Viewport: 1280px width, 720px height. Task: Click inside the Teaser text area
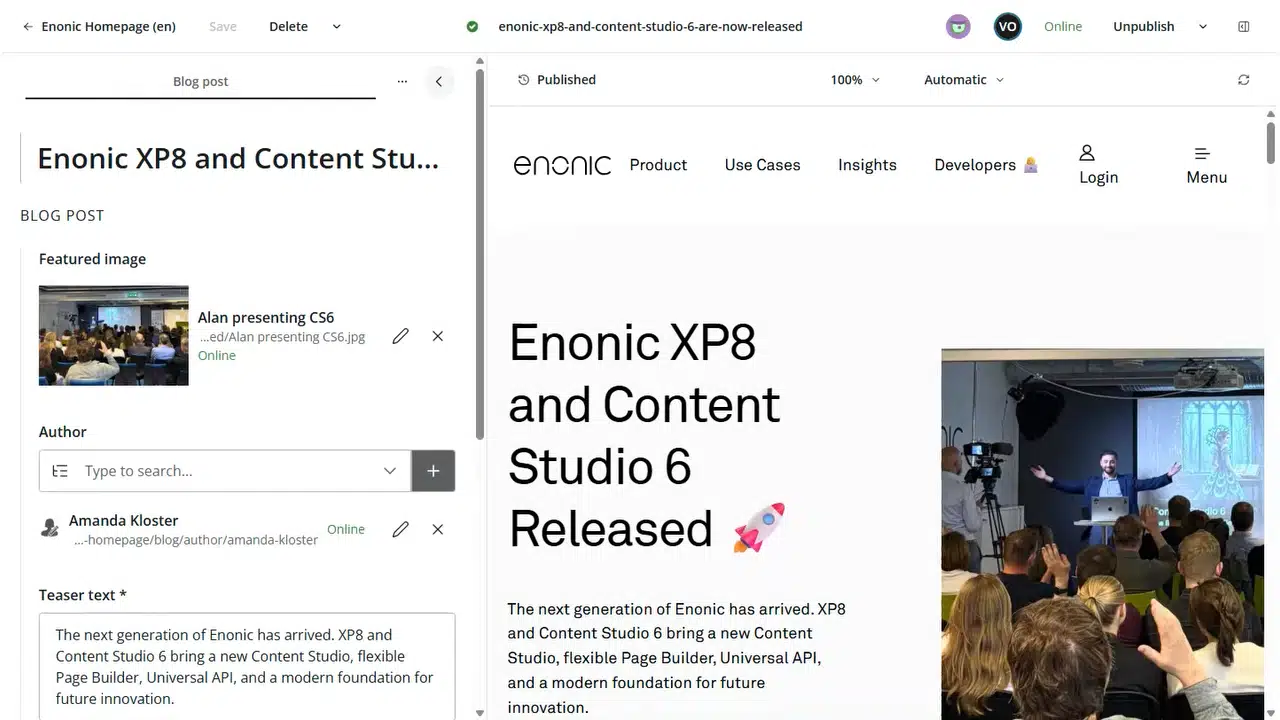[x=247, y=667]
